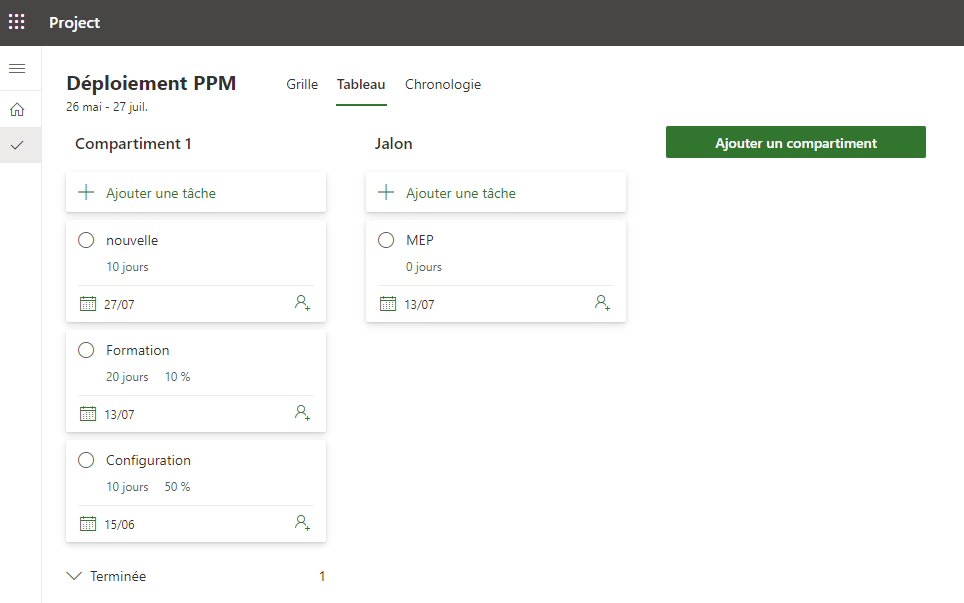
Task: Assign a person to Formation task
Action: pyautogui.click(x=302, y=412)
